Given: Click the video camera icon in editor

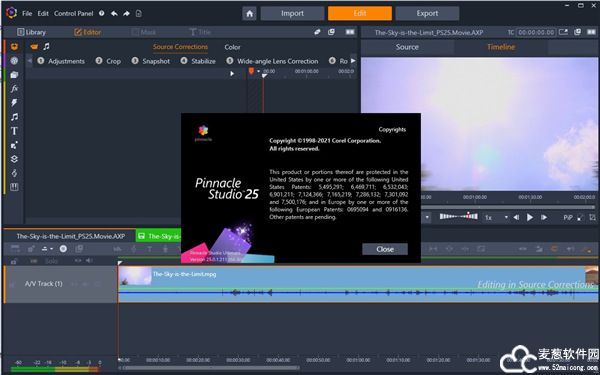Looking at the screenshot, I should 34,47.
